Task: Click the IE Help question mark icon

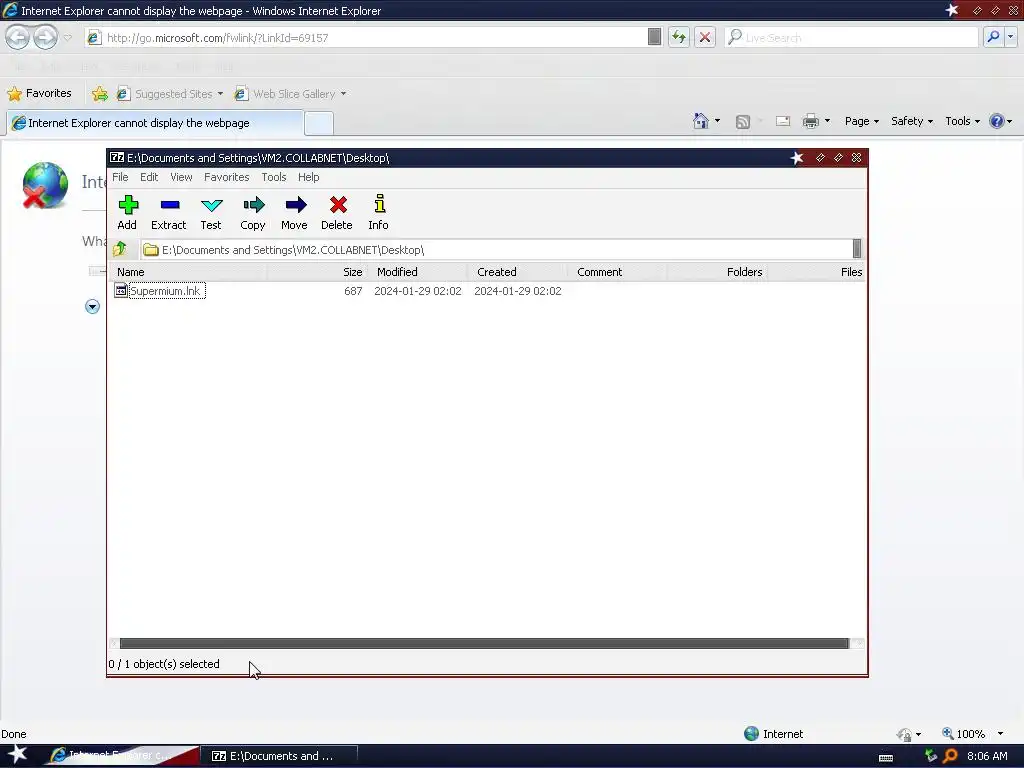Action: tap(997, 121)
